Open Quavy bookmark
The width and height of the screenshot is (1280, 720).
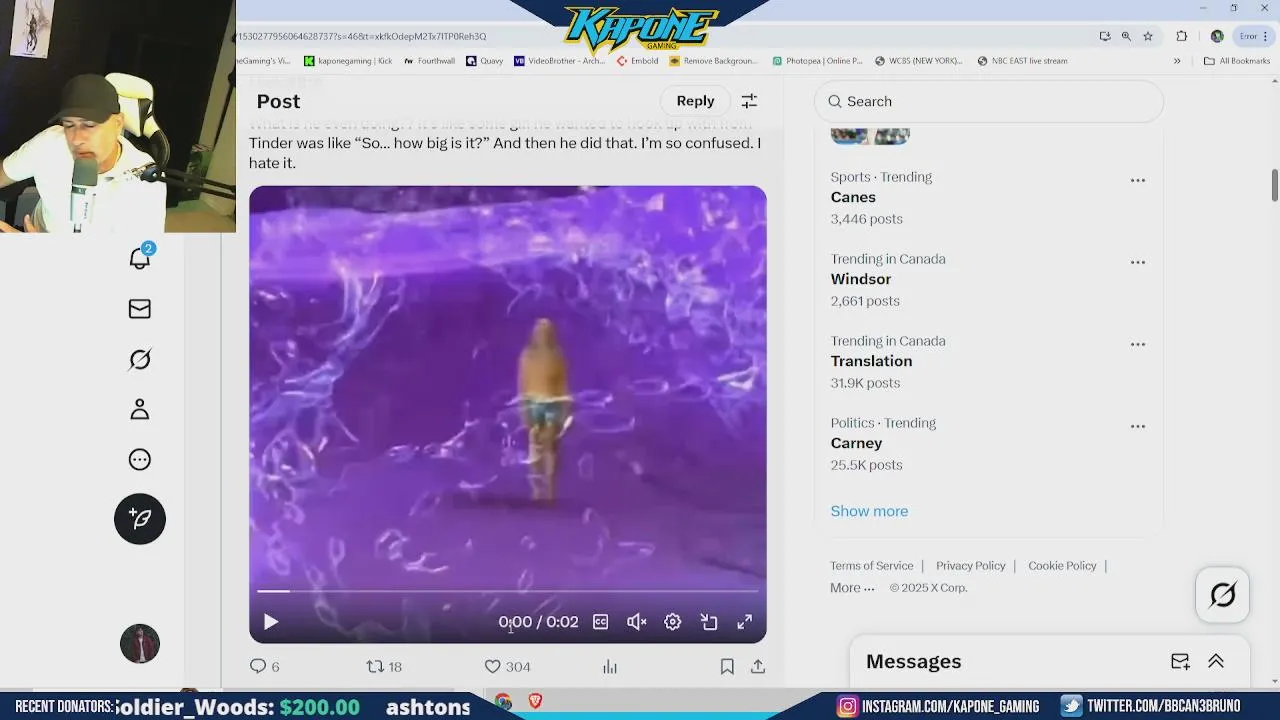pos(484,61)
